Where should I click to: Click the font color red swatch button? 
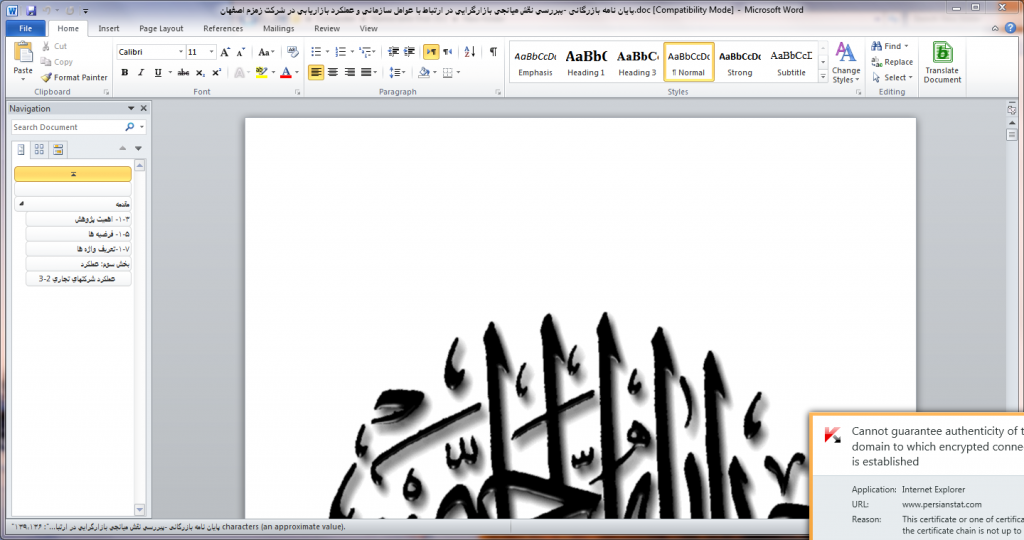(x=285, y=72)
